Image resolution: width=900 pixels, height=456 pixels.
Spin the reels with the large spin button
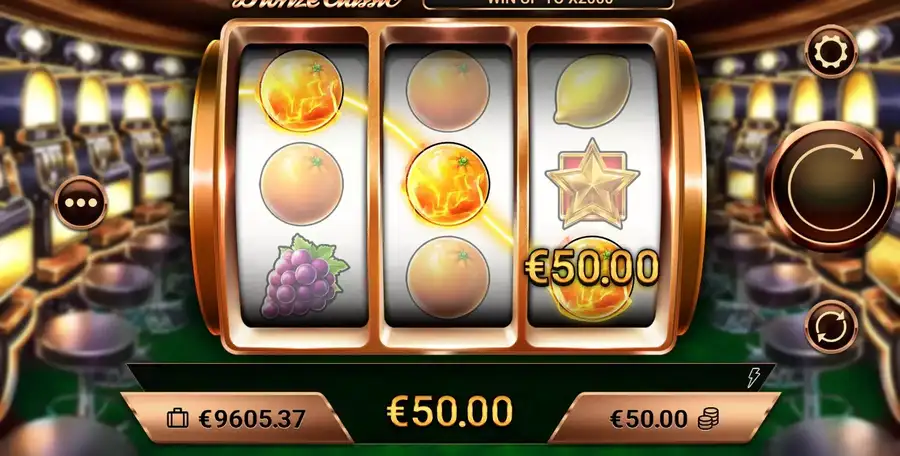point(831,186)
